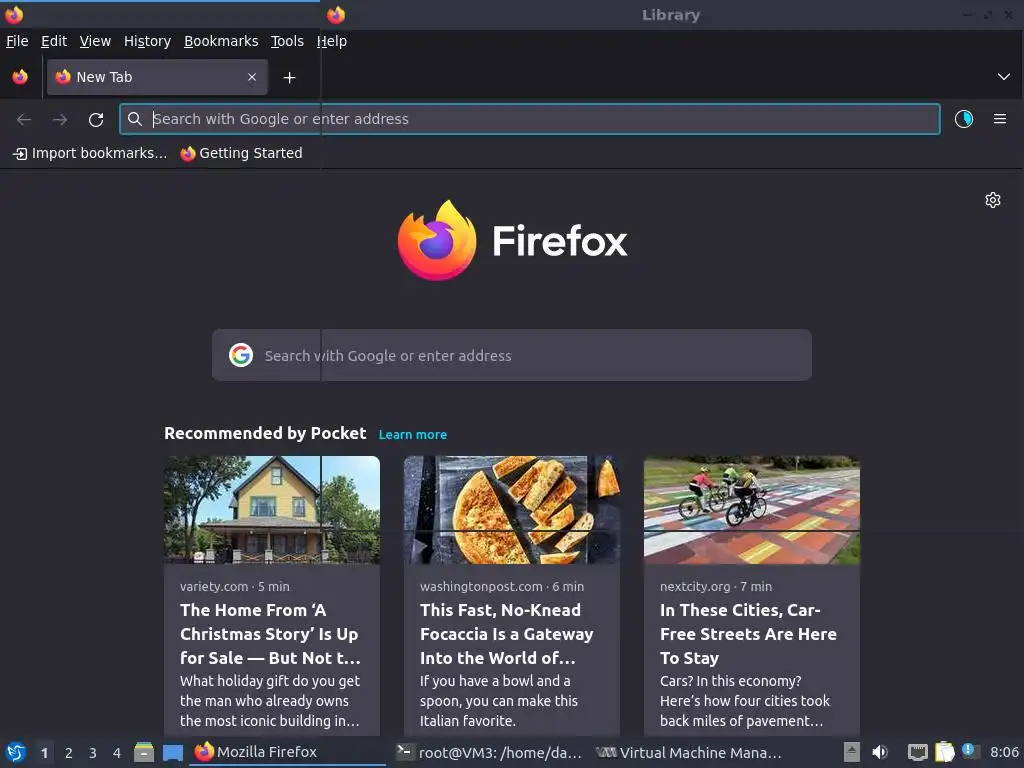Select Mozilla Firefox taskbar window button

[287, 752]
